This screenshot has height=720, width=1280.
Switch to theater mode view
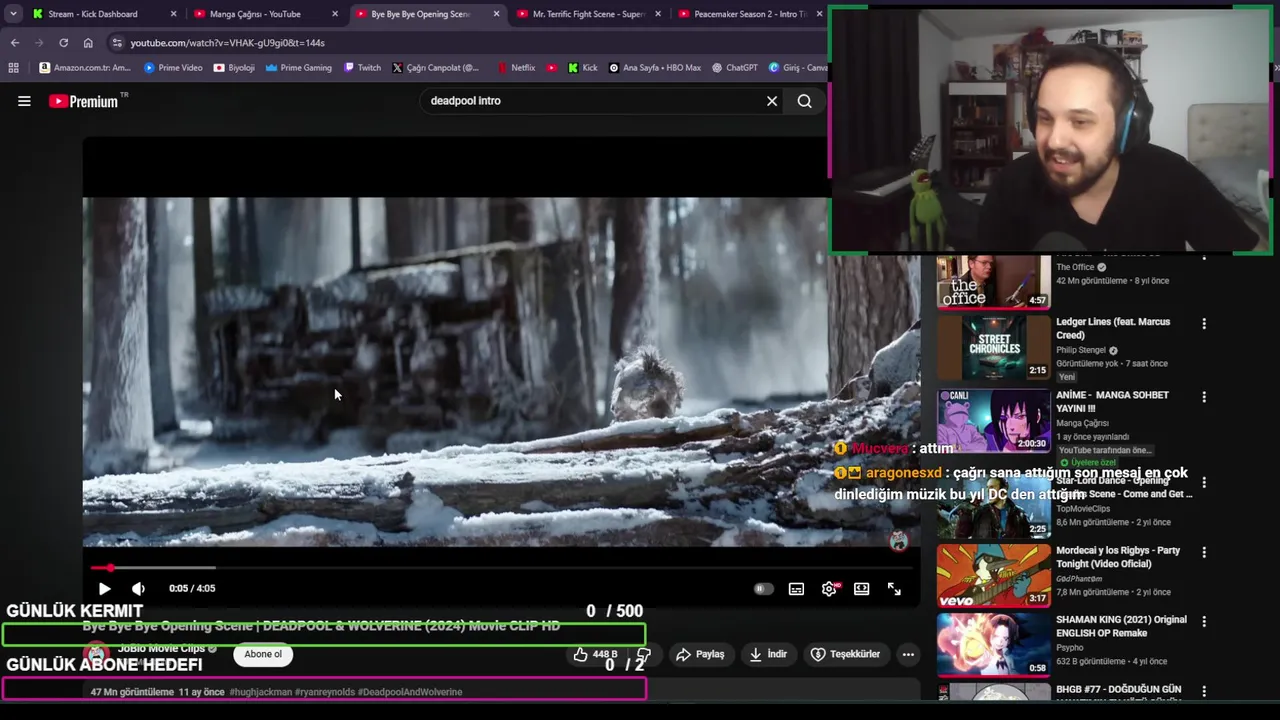pyautogui.click(x=861, y=589)
